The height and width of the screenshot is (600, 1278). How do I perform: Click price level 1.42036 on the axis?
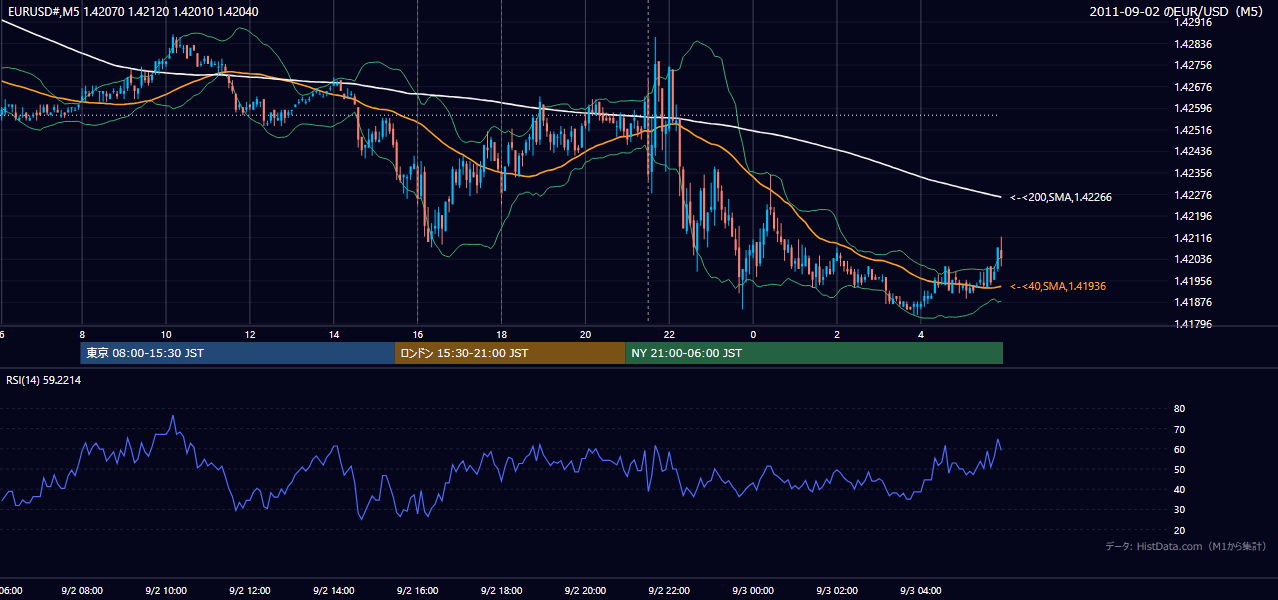click(x=1195, y=259)
